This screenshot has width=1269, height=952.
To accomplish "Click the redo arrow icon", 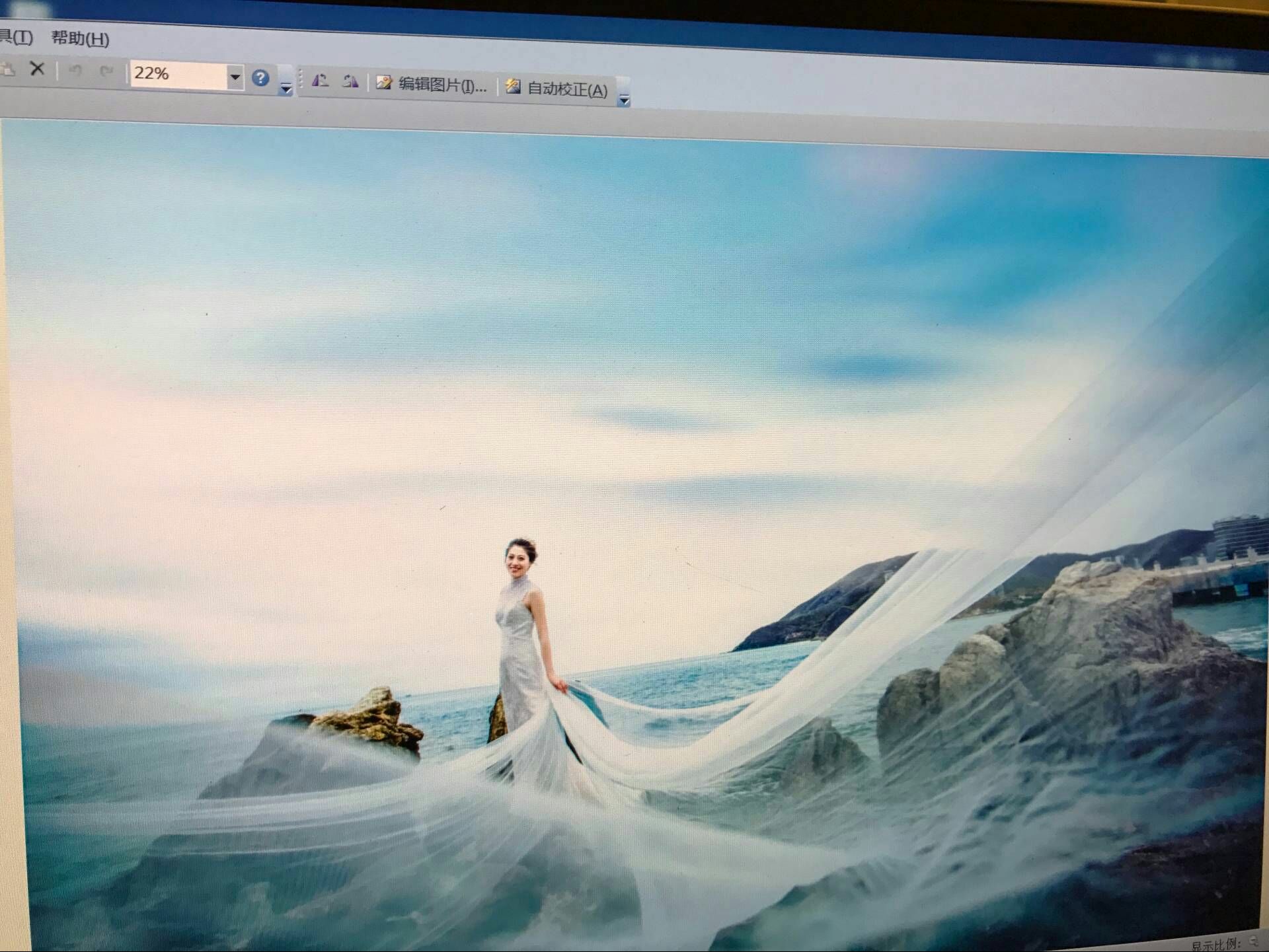I will coord(106,71).
